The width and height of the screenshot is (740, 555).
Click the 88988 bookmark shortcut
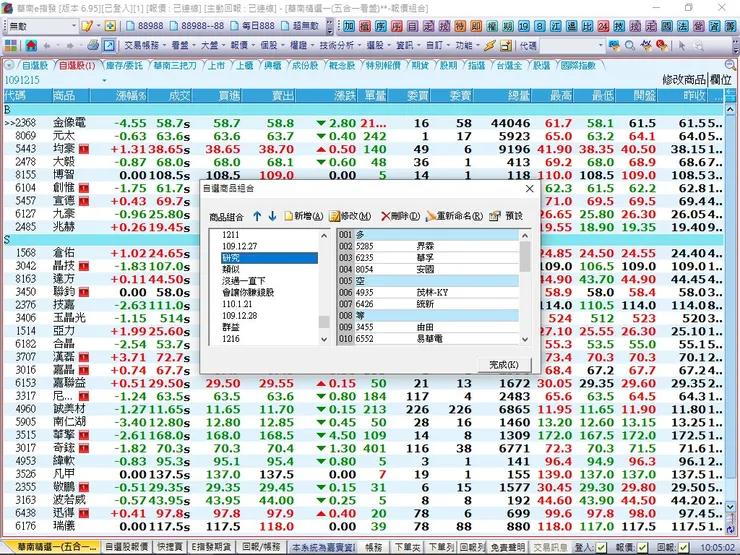(x=145, y=26)
